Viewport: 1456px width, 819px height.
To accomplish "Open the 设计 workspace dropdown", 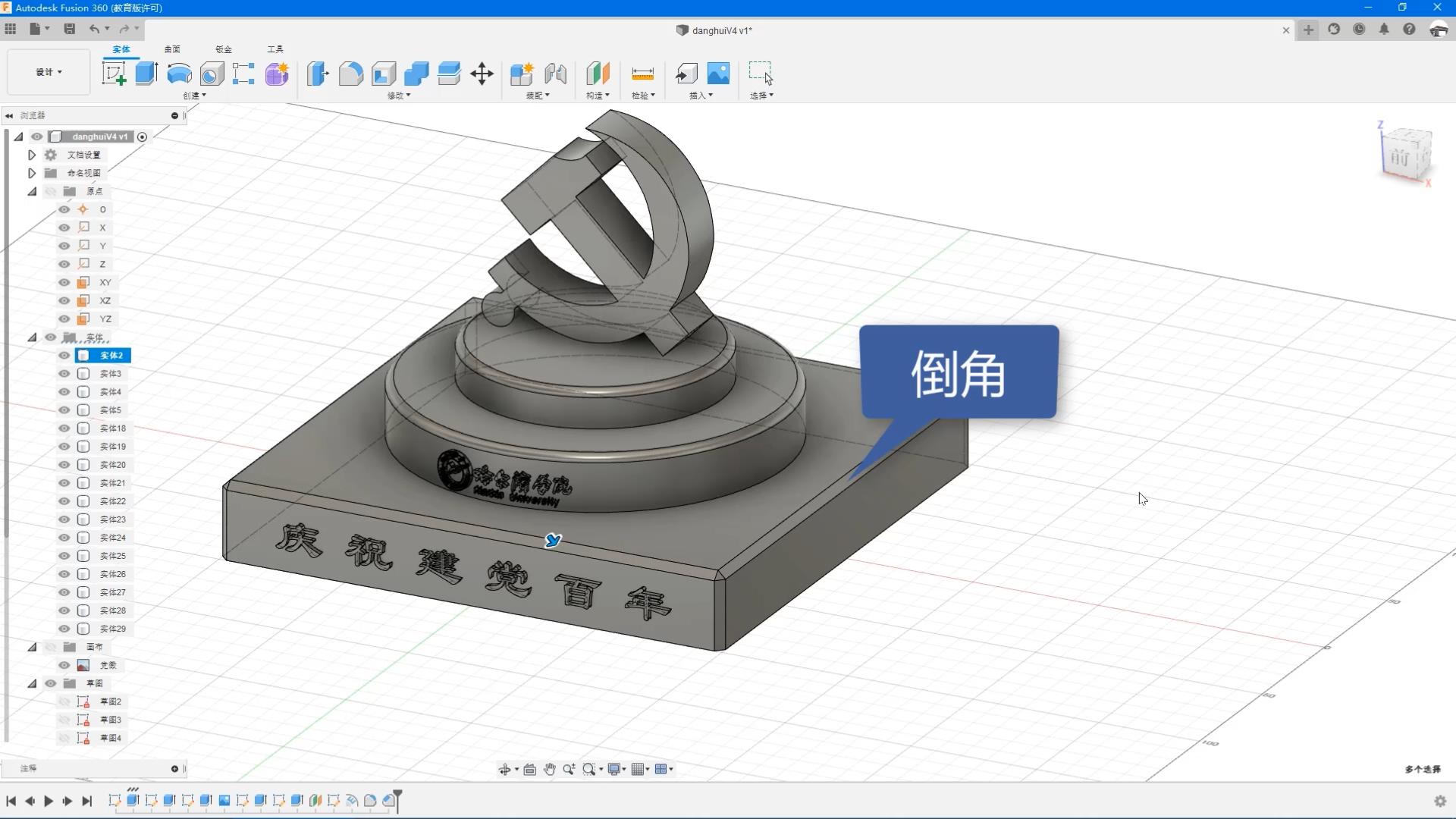I will 49,72.
